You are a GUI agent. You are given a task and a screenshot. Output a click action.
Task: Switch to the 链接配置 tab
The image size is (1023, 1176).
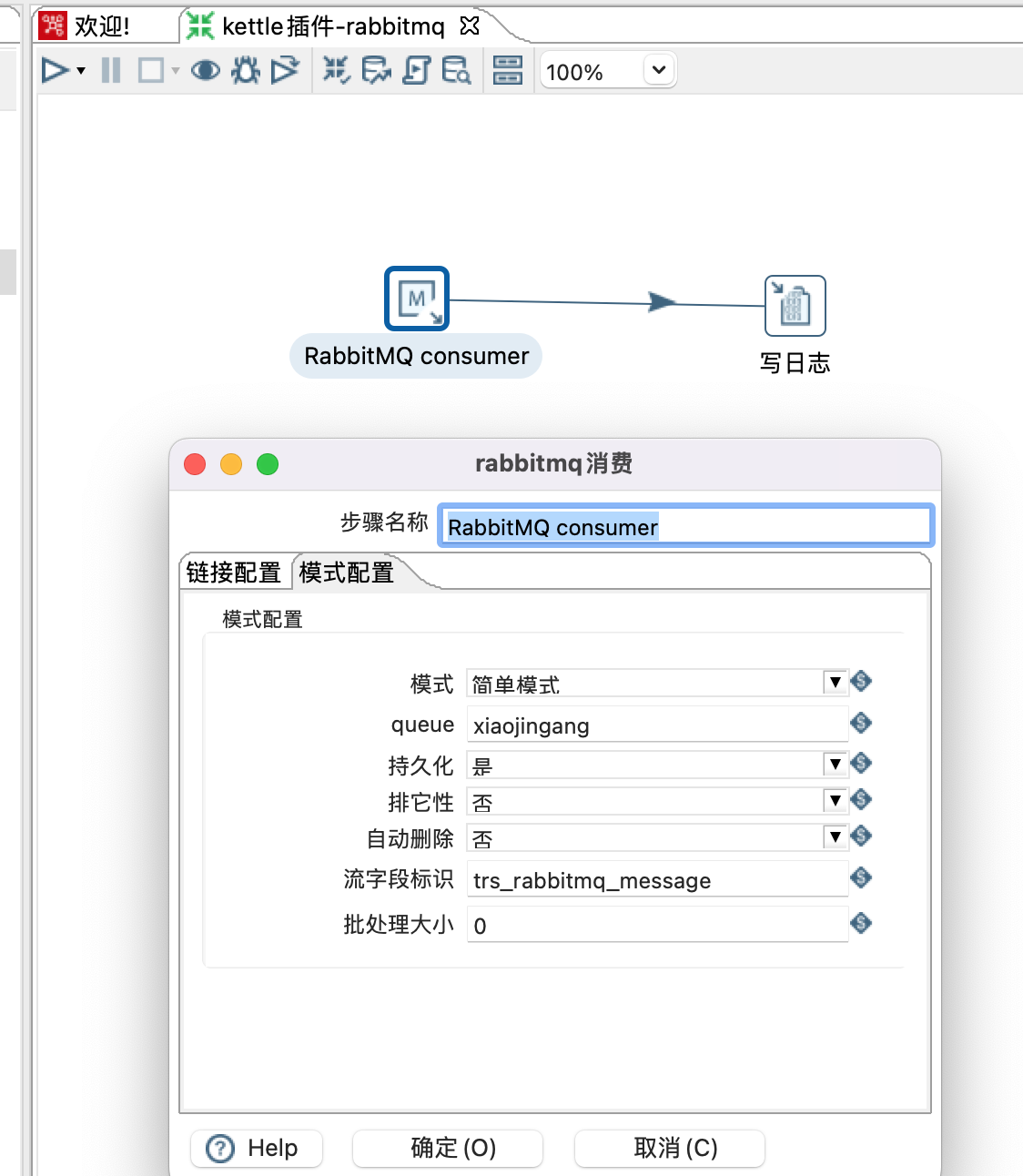coord(234,573)
